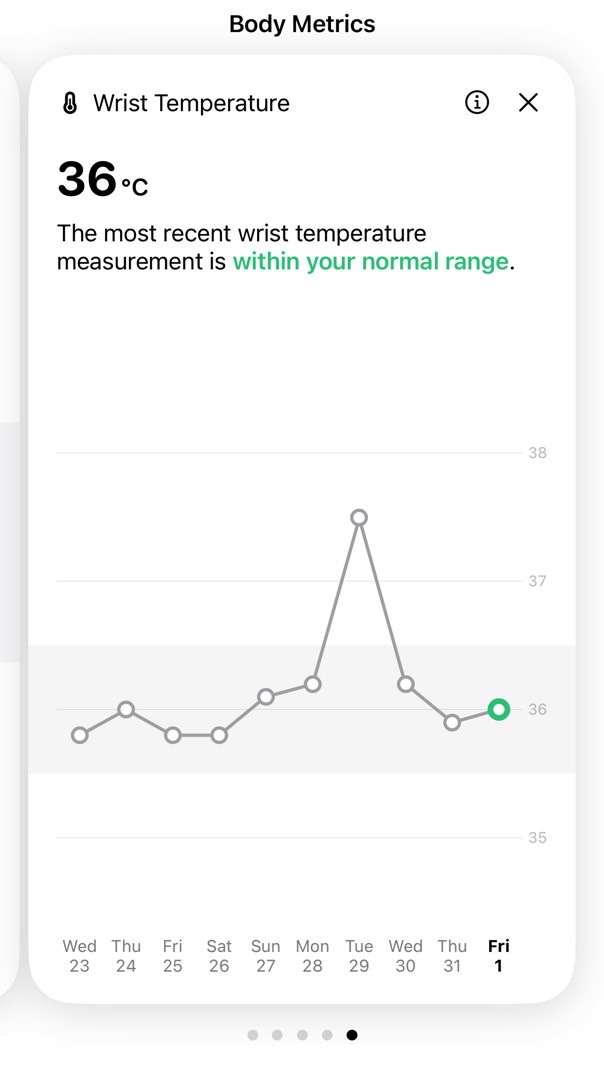Viewport: 604px width, 1066px height.
Task: Select the Thu 31 data point
Action: [452, 723]
